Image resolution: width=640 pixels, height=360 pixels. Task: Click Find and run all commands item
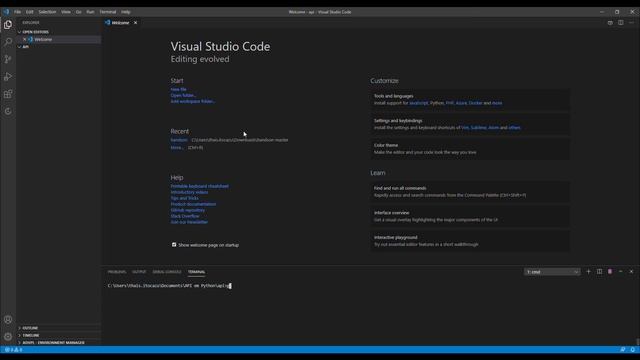(470, 191)
